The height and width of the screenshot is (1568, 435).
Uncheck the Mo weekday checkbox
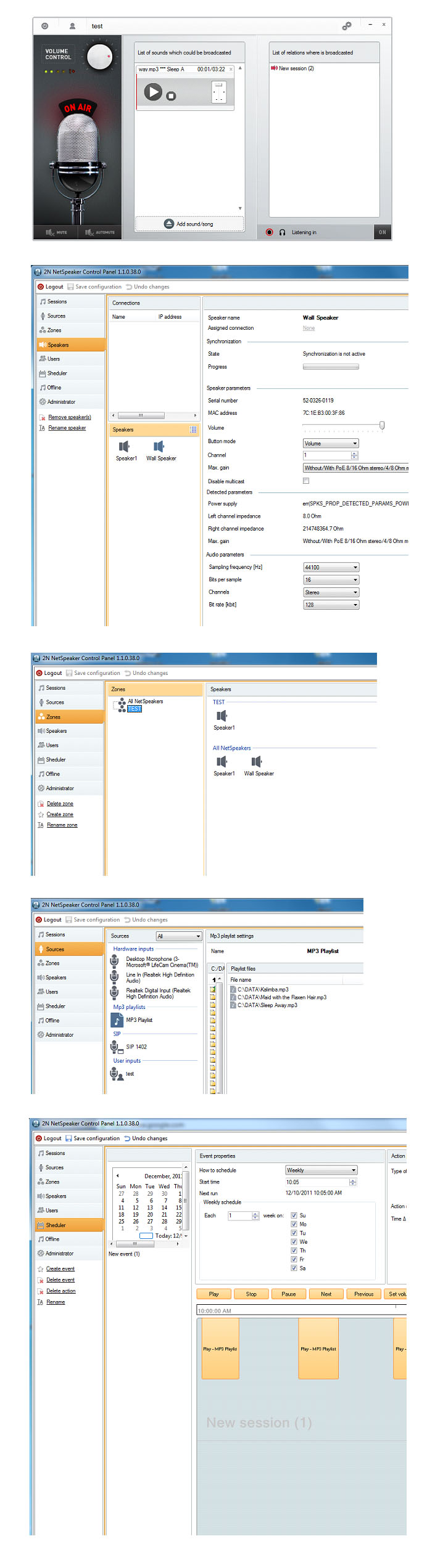(x=294, y=1224)
